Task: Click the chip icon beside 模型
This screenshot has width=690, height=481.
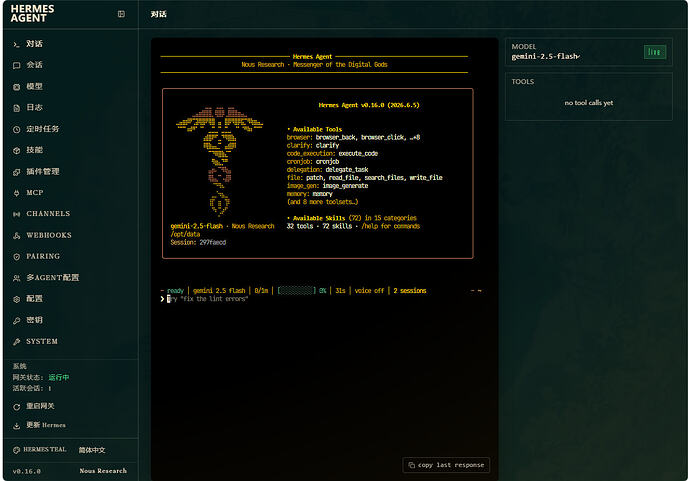Action: 16,87
